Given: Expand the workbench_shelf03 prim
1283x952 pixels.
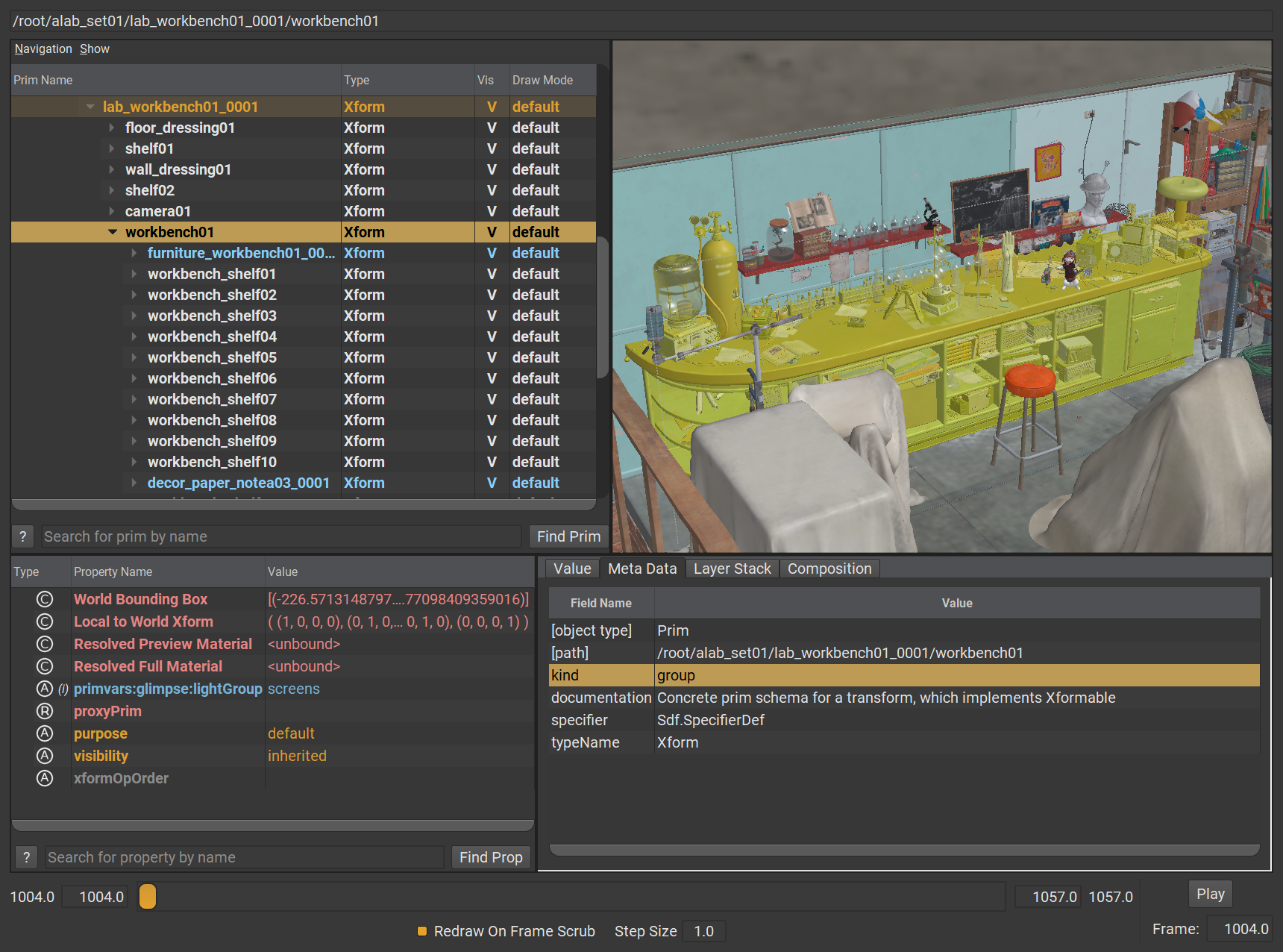Looking at the screenshot, I should [x=134, y=316].
